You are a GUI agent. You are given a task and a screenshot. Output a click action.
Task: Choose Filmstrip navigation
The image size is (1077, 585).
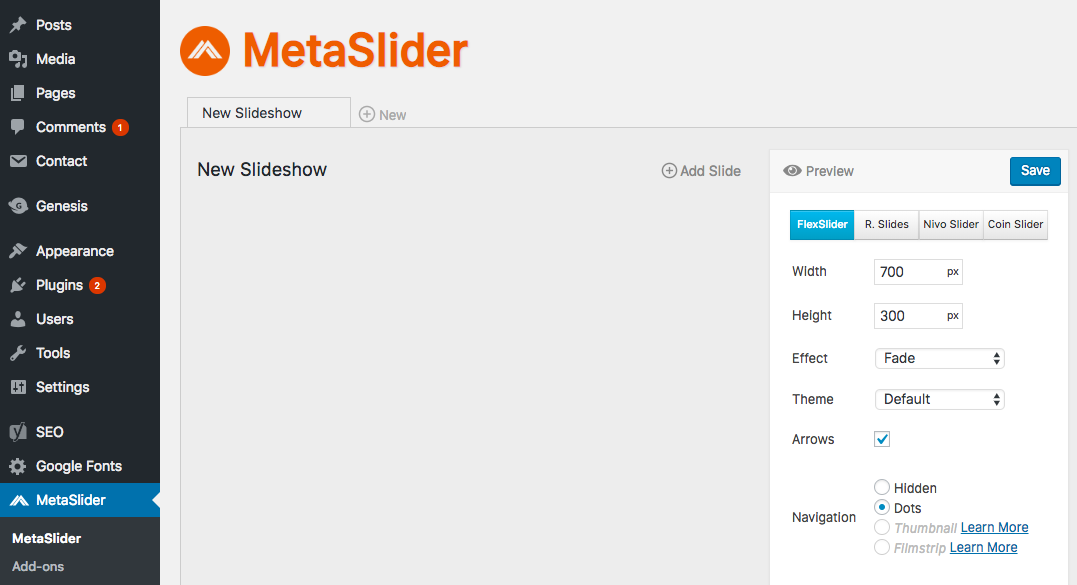(881, 547)
